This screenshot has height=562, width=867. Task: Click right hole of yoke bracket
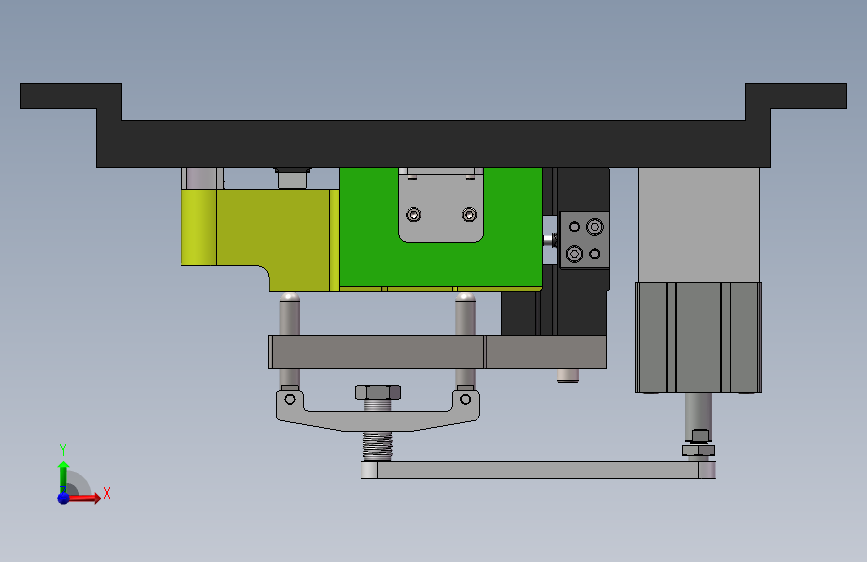click(466, 399)
